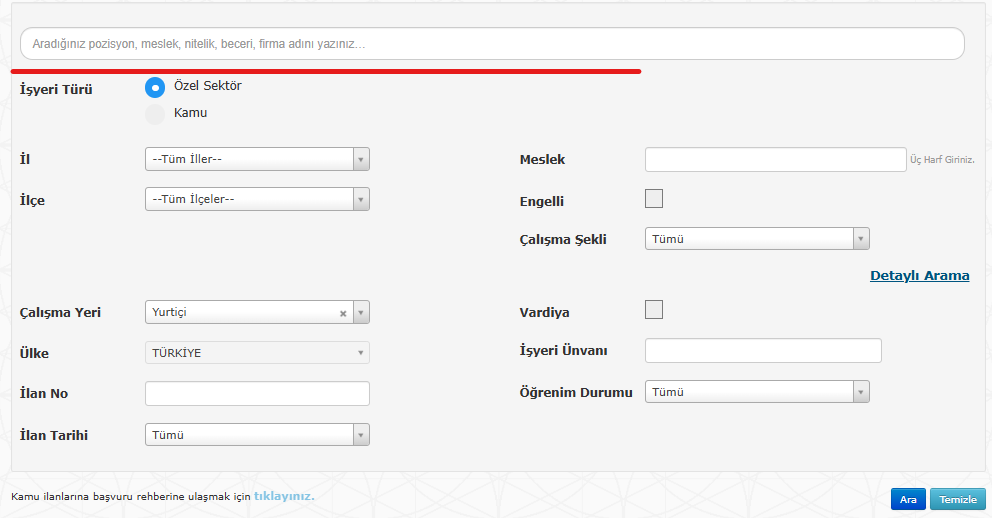
Task: Open the tıklayınız guide link
Action: coord(284,496)
